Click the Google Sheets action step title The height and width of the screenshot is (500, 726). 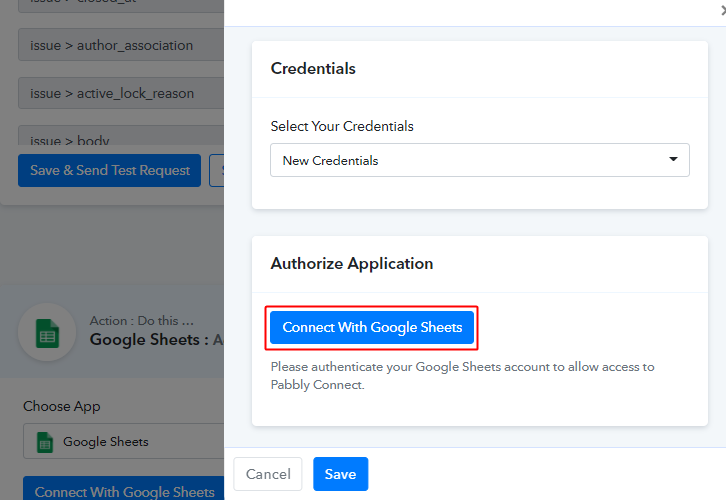point(156,340)
